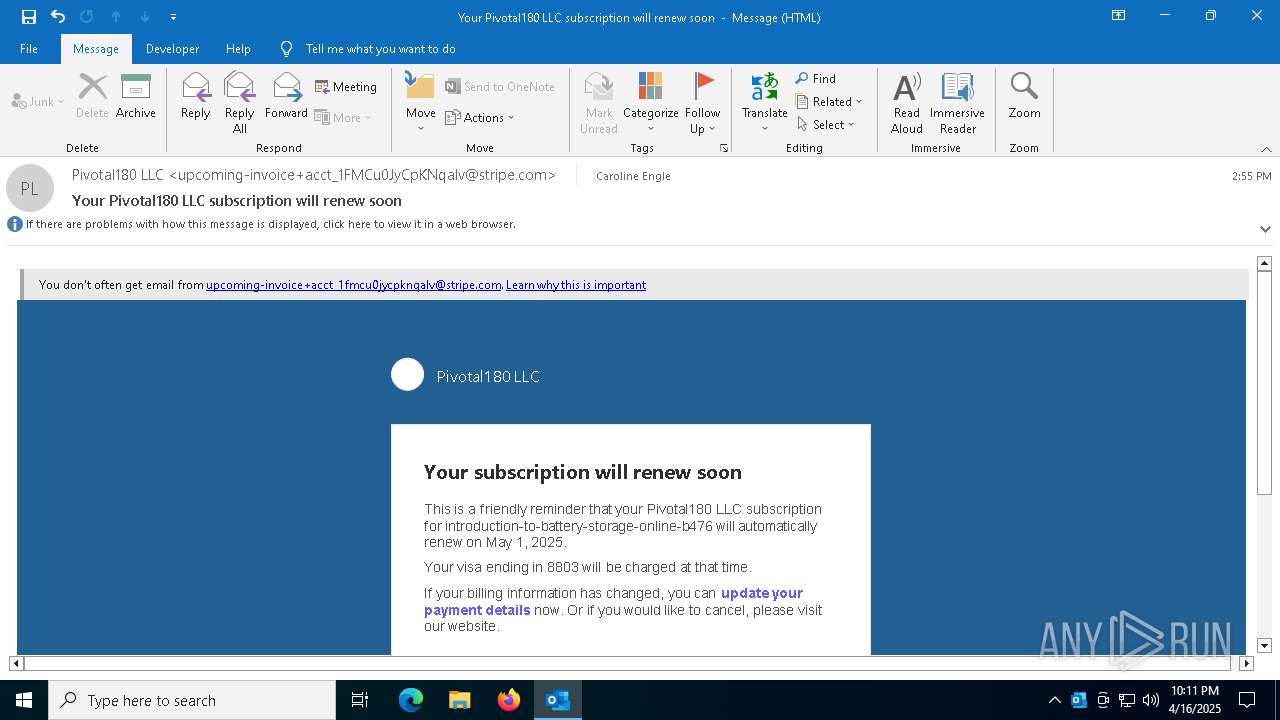Open Quick Access Toolbar customize dropdown
The width and height of the screenshot is (1280, 720).
click(173, 17)
